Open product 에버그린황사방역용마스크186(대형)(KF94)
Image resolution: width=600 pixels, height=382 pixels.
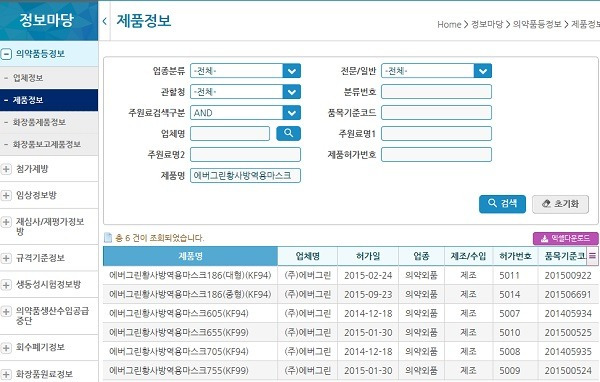[190, 276]
